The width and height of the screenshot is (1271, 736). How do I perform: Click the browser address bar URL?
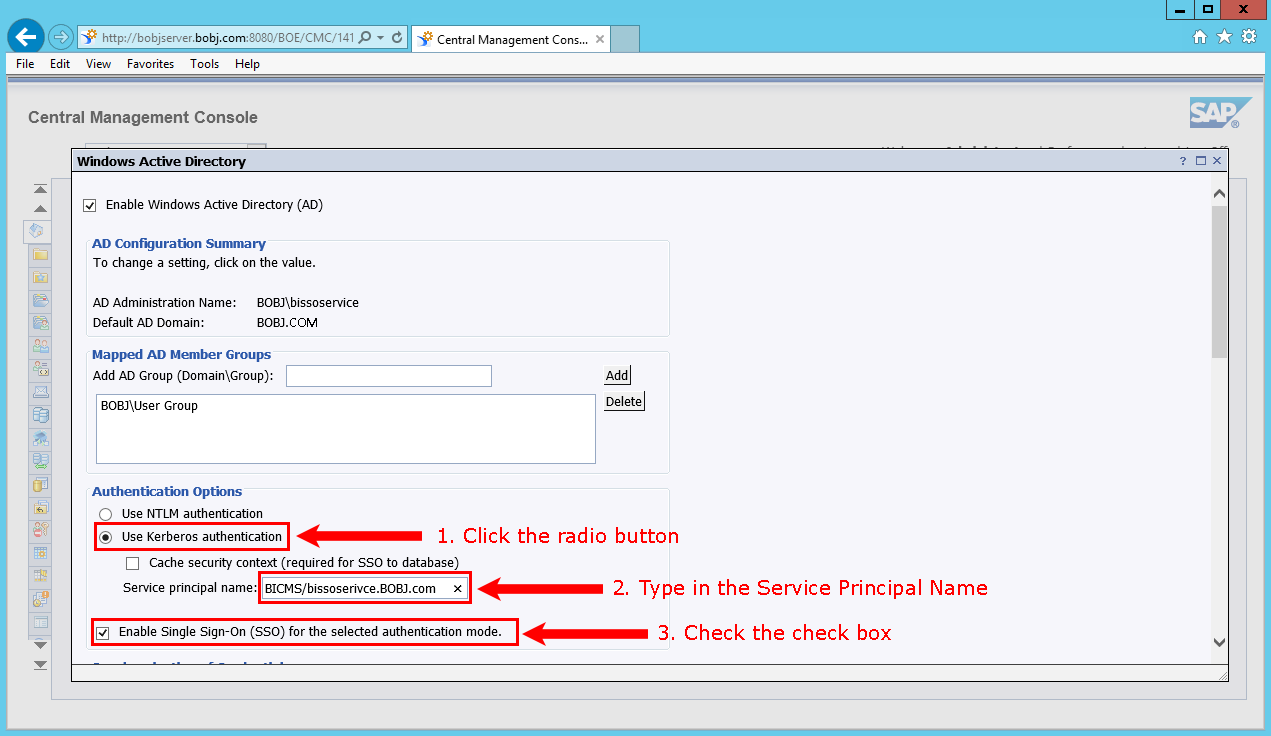point(228,38)
